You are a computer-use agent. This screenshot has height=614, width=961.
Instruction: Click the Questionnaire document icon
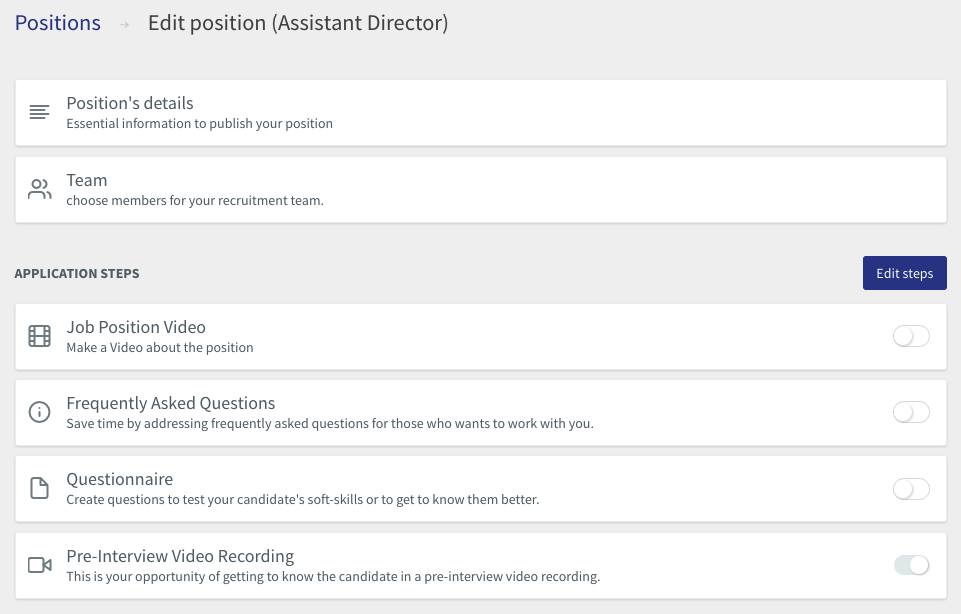coord(39,488)
